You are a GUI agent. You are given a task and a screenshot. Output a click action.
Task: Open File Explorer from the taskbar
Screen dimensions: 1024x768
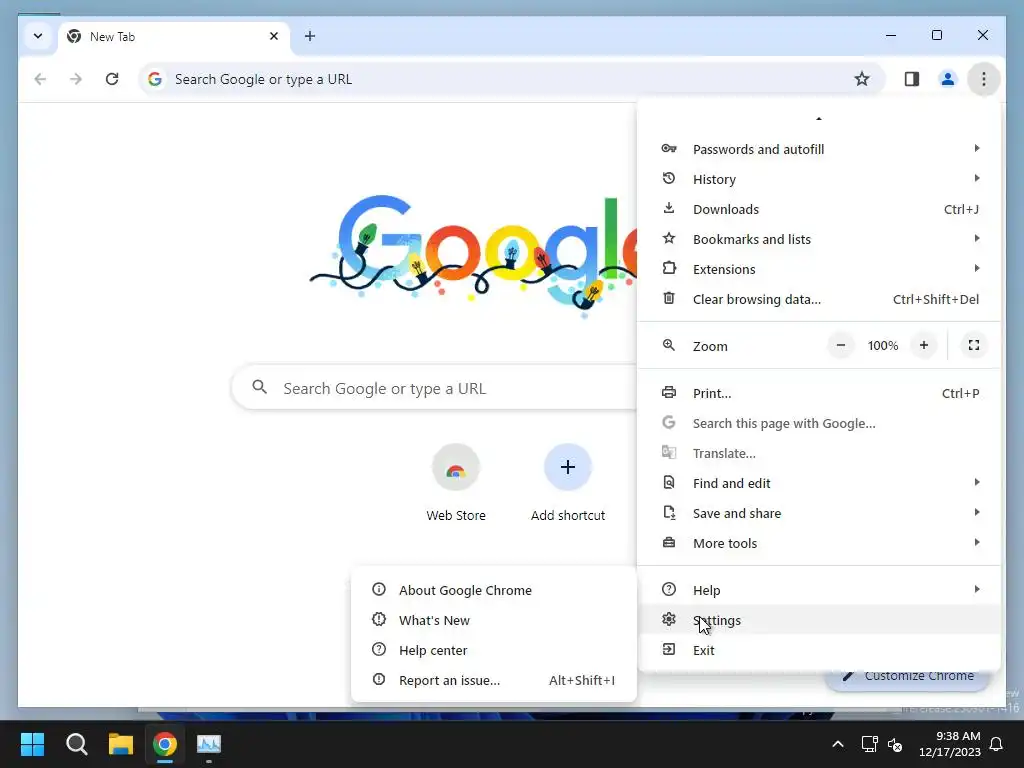(x=121, y=744)
